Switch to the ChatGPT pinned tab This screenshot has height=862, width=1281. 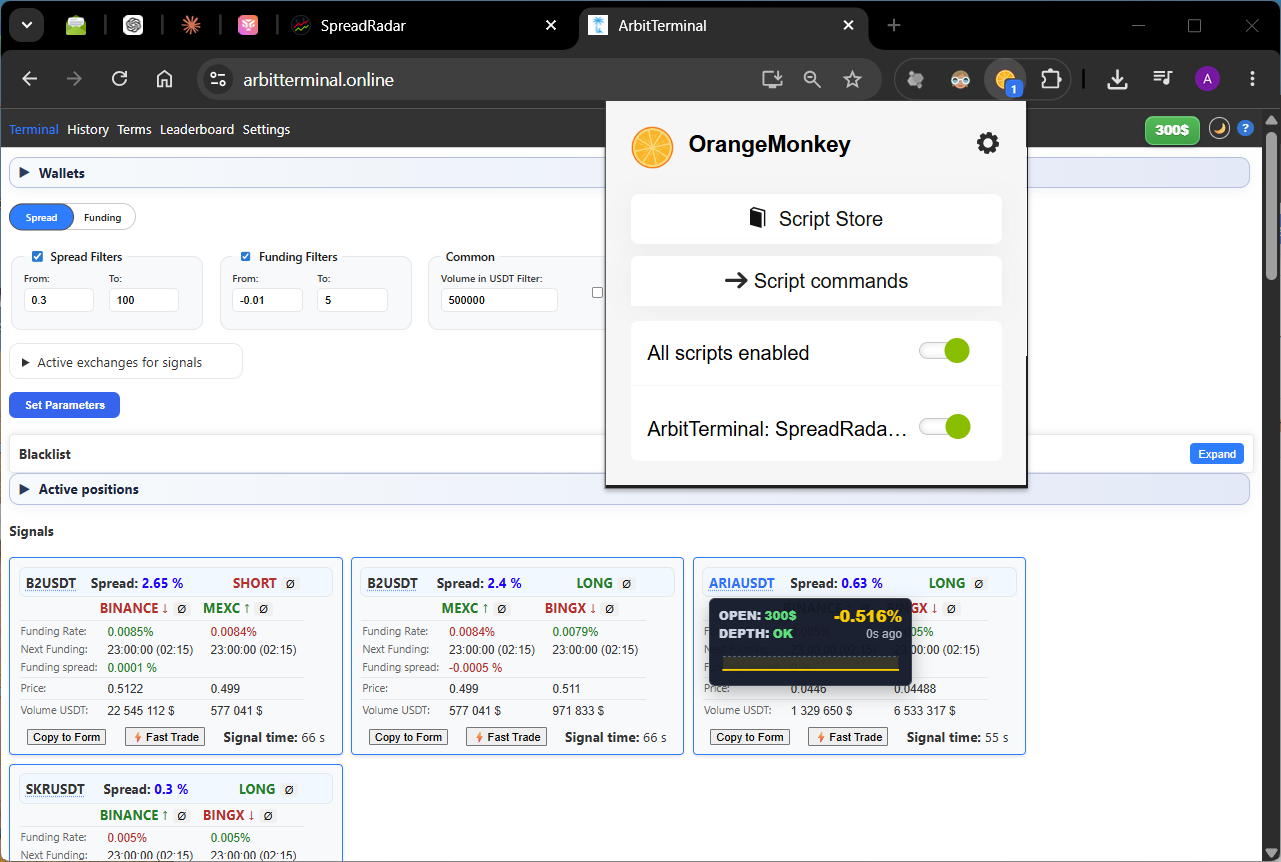133,26
